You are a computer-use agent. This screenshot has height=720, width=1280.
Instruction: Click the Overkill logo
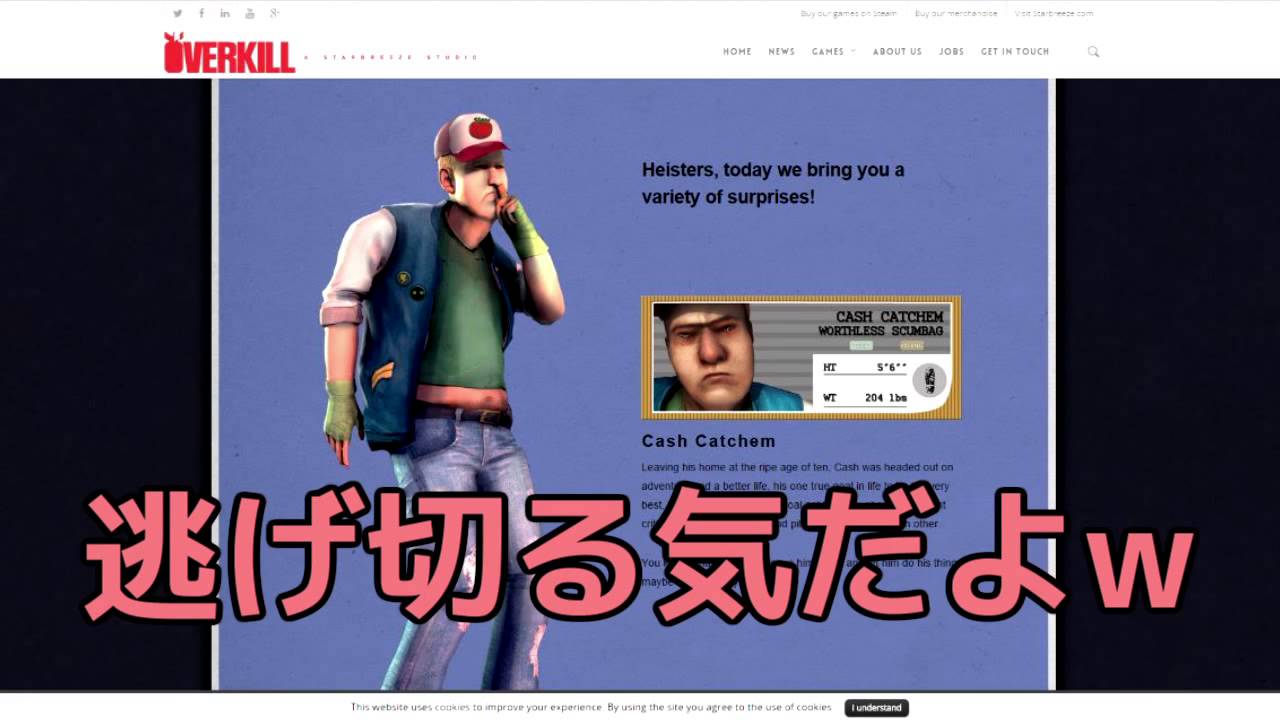click(229, 53)
